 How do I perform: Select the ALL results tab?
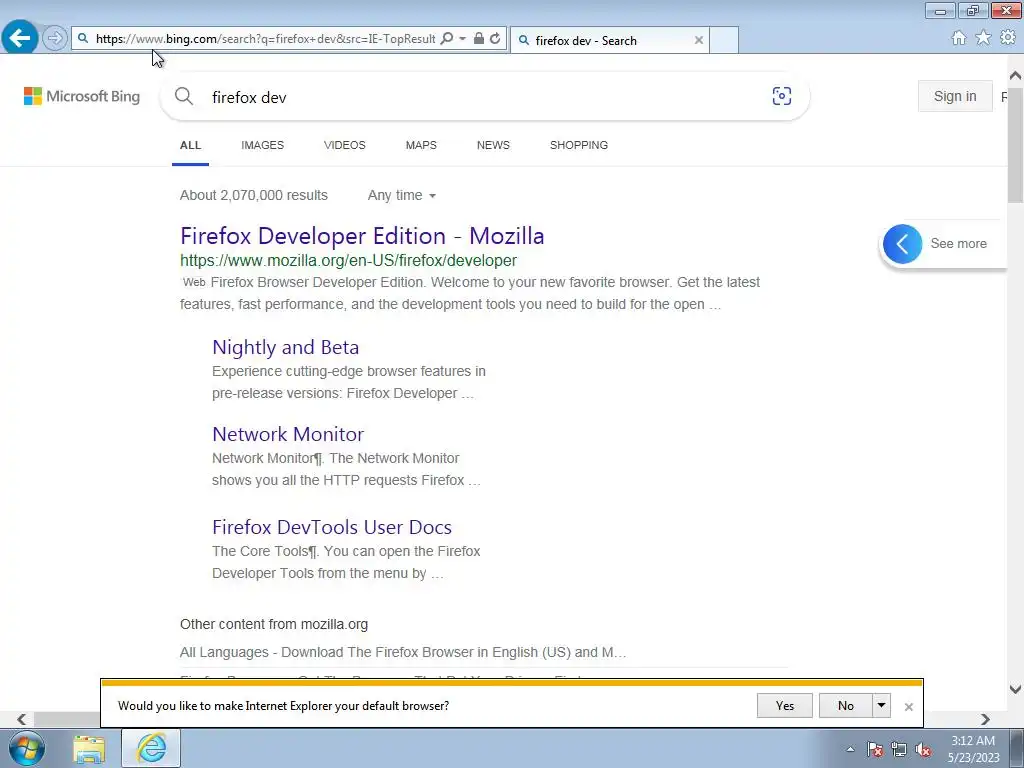tap(190, 145)
